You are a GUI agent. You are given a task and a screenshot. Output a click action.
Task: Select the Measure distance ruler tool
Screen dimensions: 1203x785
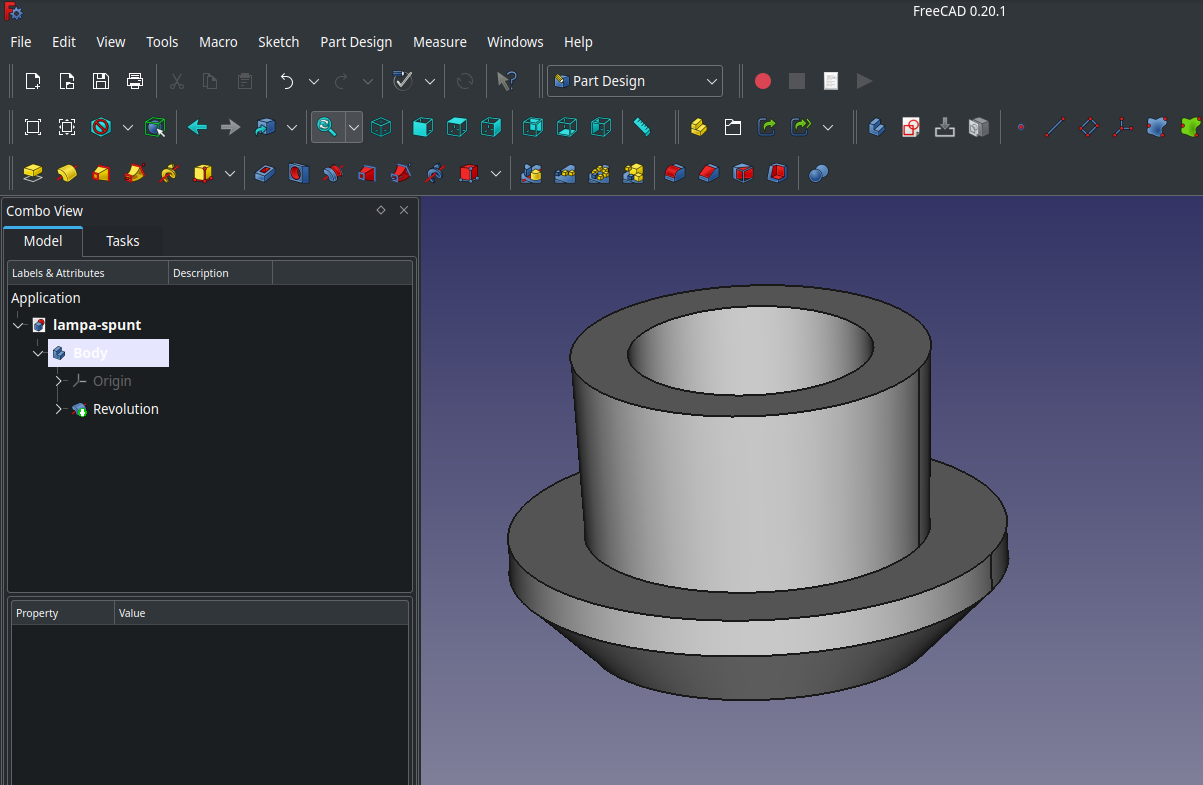coord(642,127)
